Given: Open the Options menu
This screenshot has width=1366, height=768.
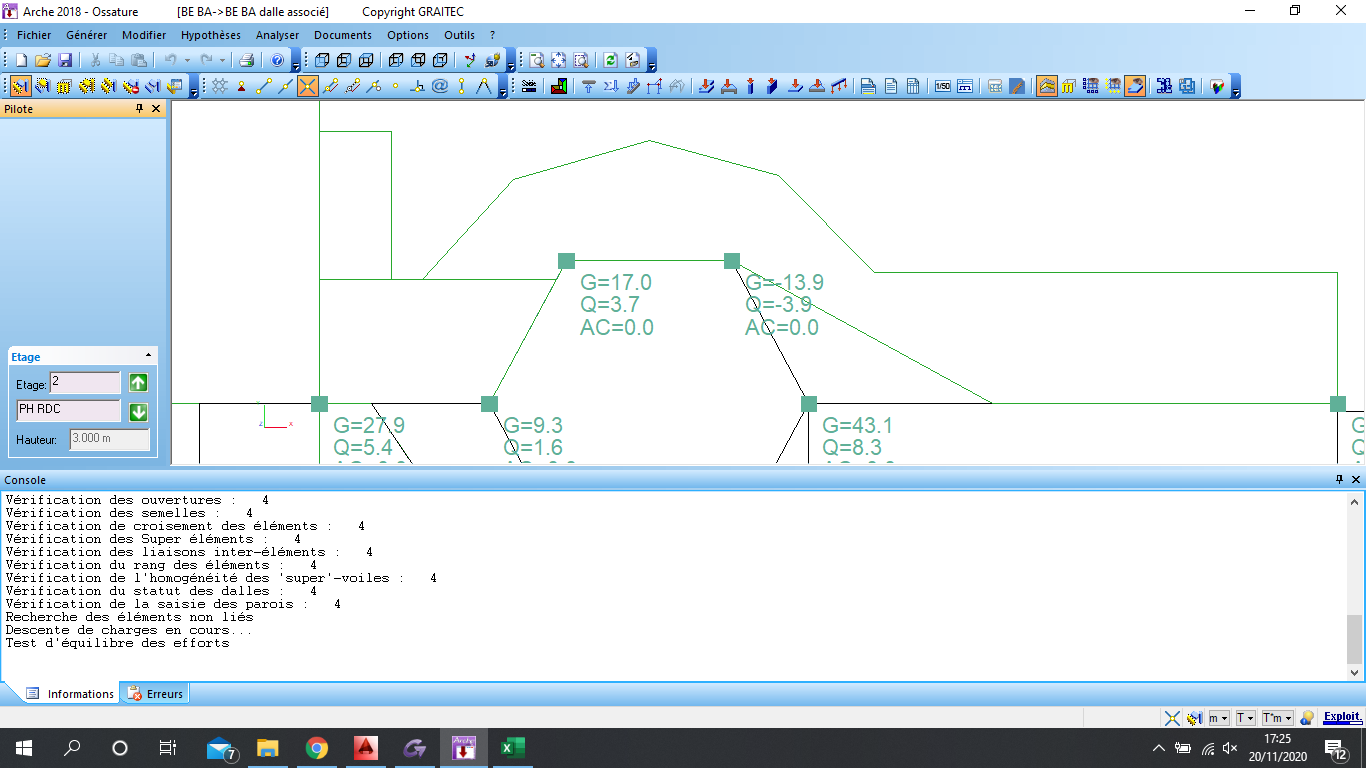Looking at the screenshot, I should [408, 35].
